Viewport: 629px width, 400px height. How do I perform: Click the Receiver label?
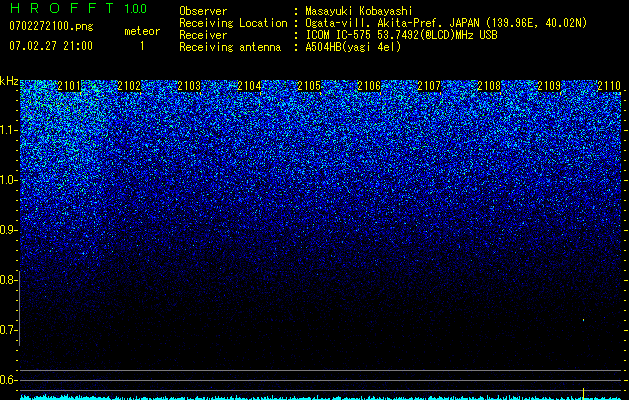(203, 35)
